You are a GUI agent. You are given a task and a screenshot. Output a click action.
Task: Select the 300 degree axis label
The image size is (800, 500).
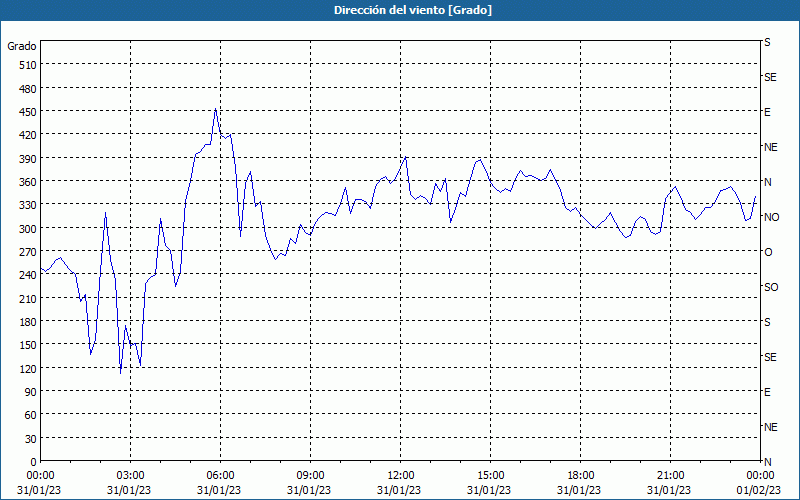tap(29, 228)
